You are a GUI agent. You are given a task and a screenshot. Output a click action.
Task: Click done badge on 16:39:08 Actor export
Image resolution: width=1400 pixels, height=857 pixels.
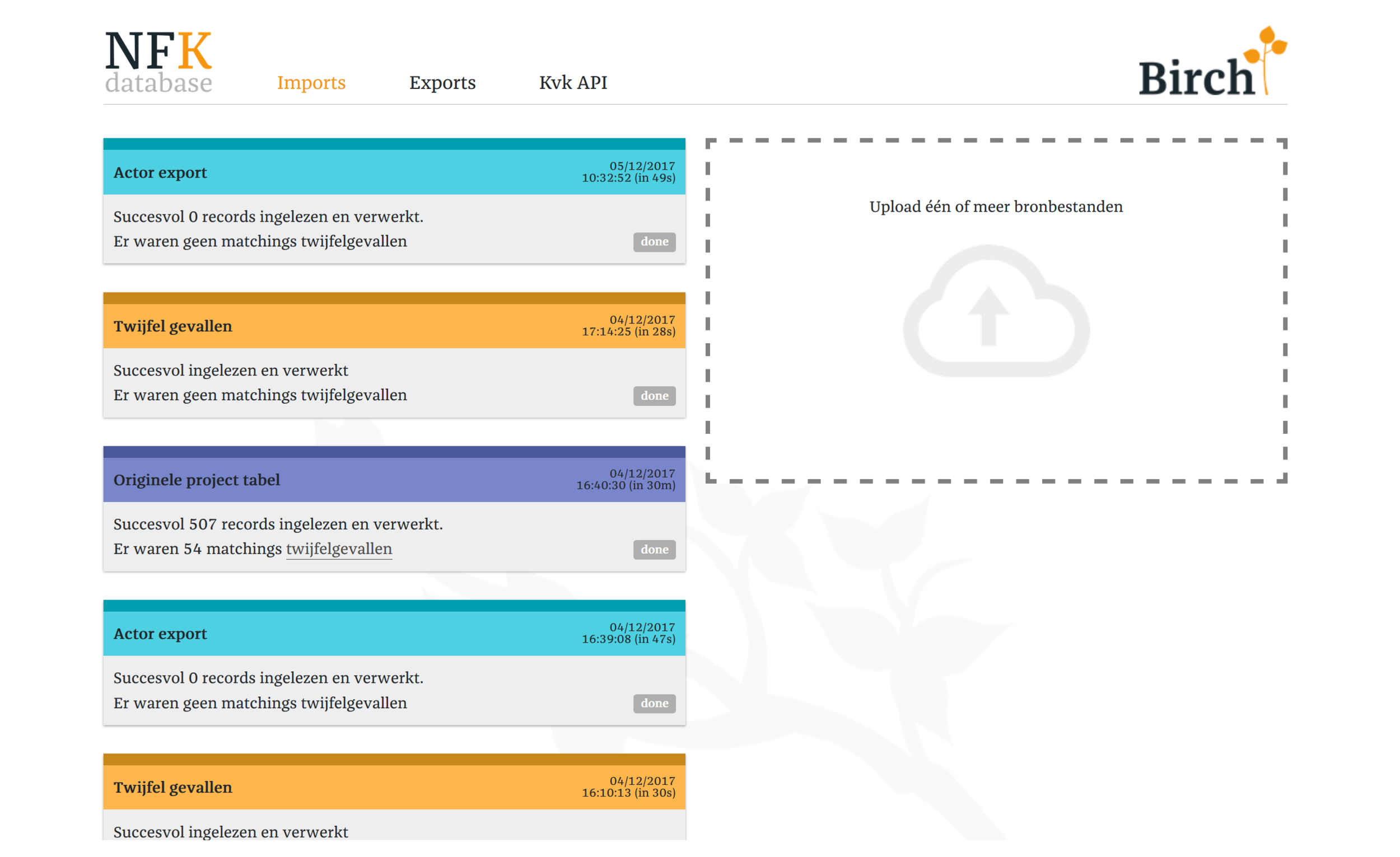[x=655, y=704]
